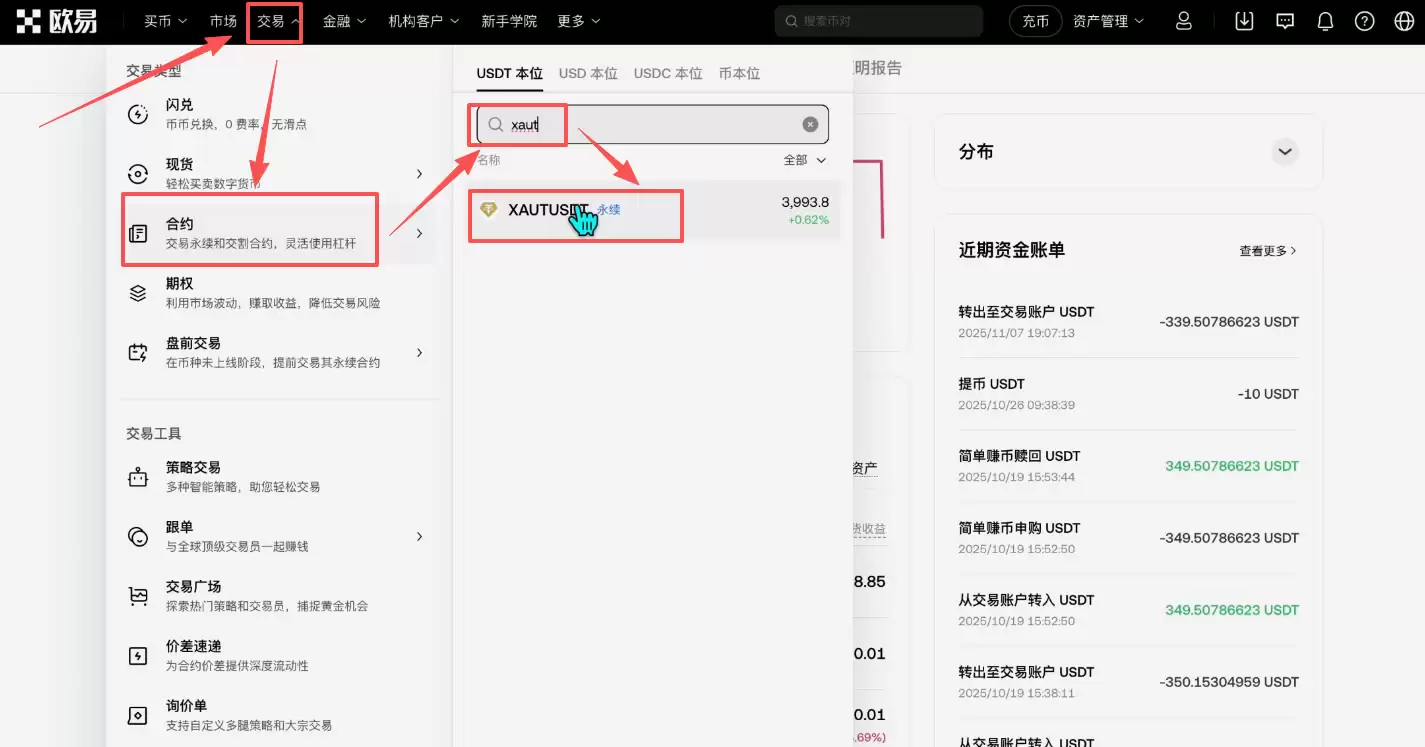
Task: Open the 市场 menu
Action: pos(222,20)
